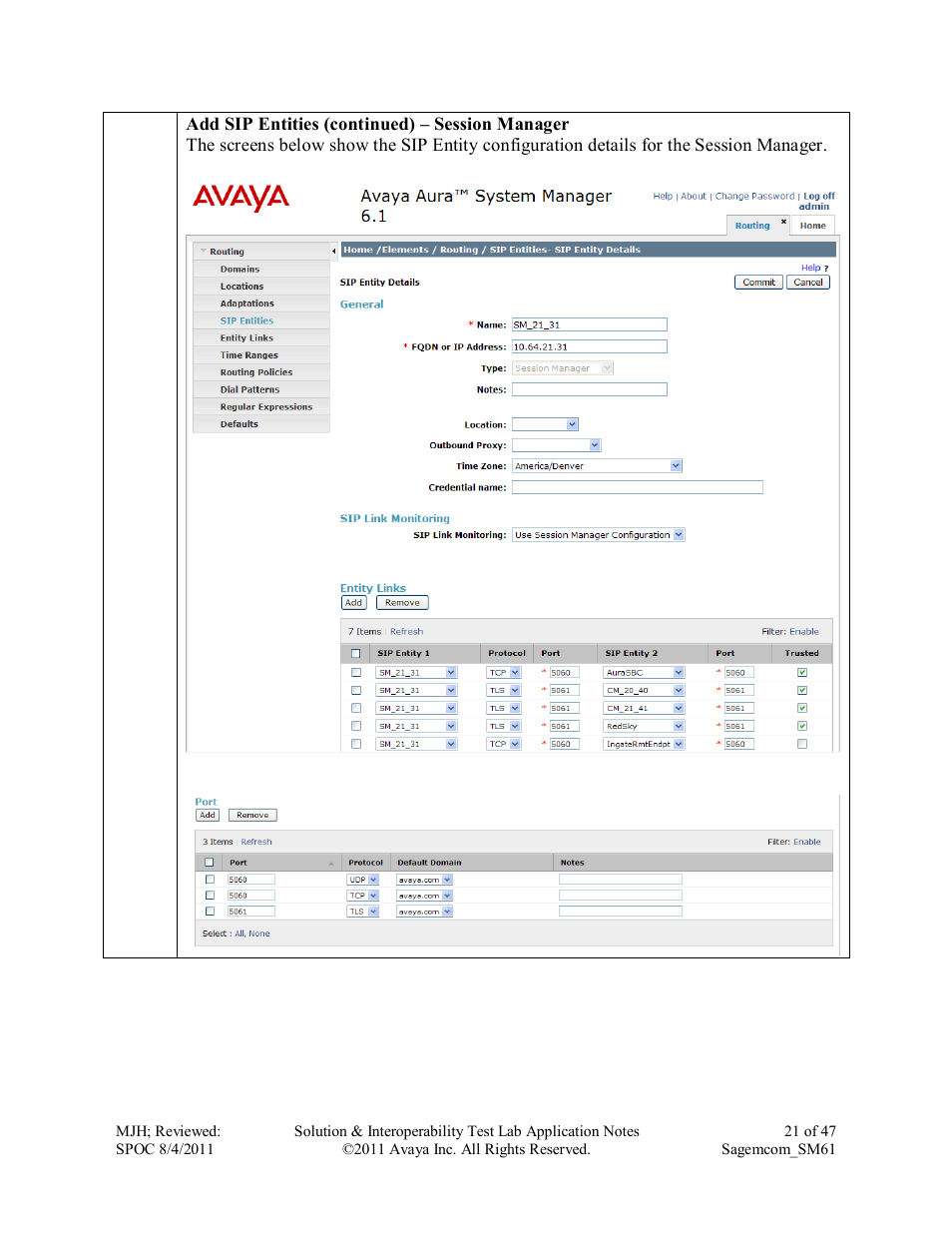Image resolution: width=952 pixels, height=1233 pixels.
Task: Click Refresh in Entity Links table
Action: [406, 632]
